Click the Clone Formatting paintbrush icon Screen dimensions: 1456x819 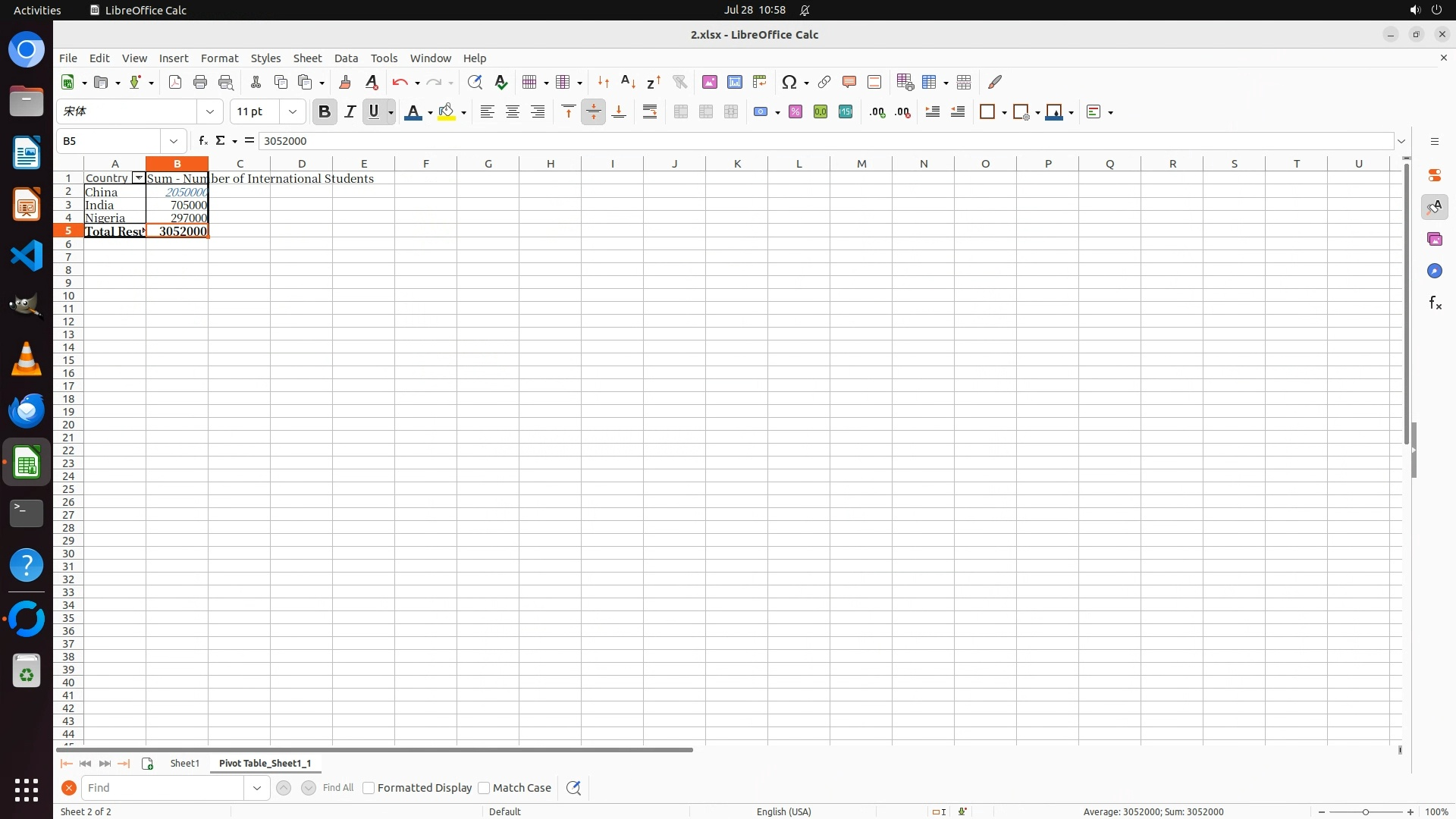pyautogui.click(x=345, y=82)
